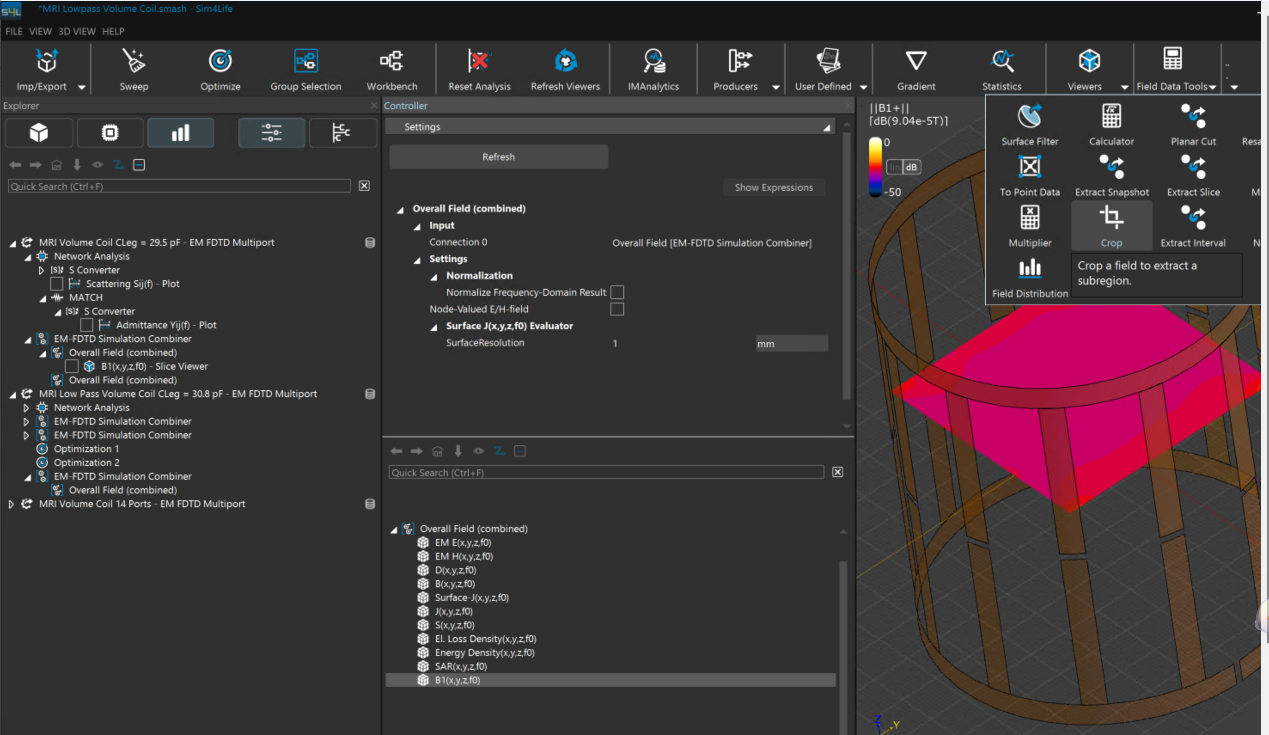Enable Normalize Frequency-Domain Result checkbox

tap(617, 292)
